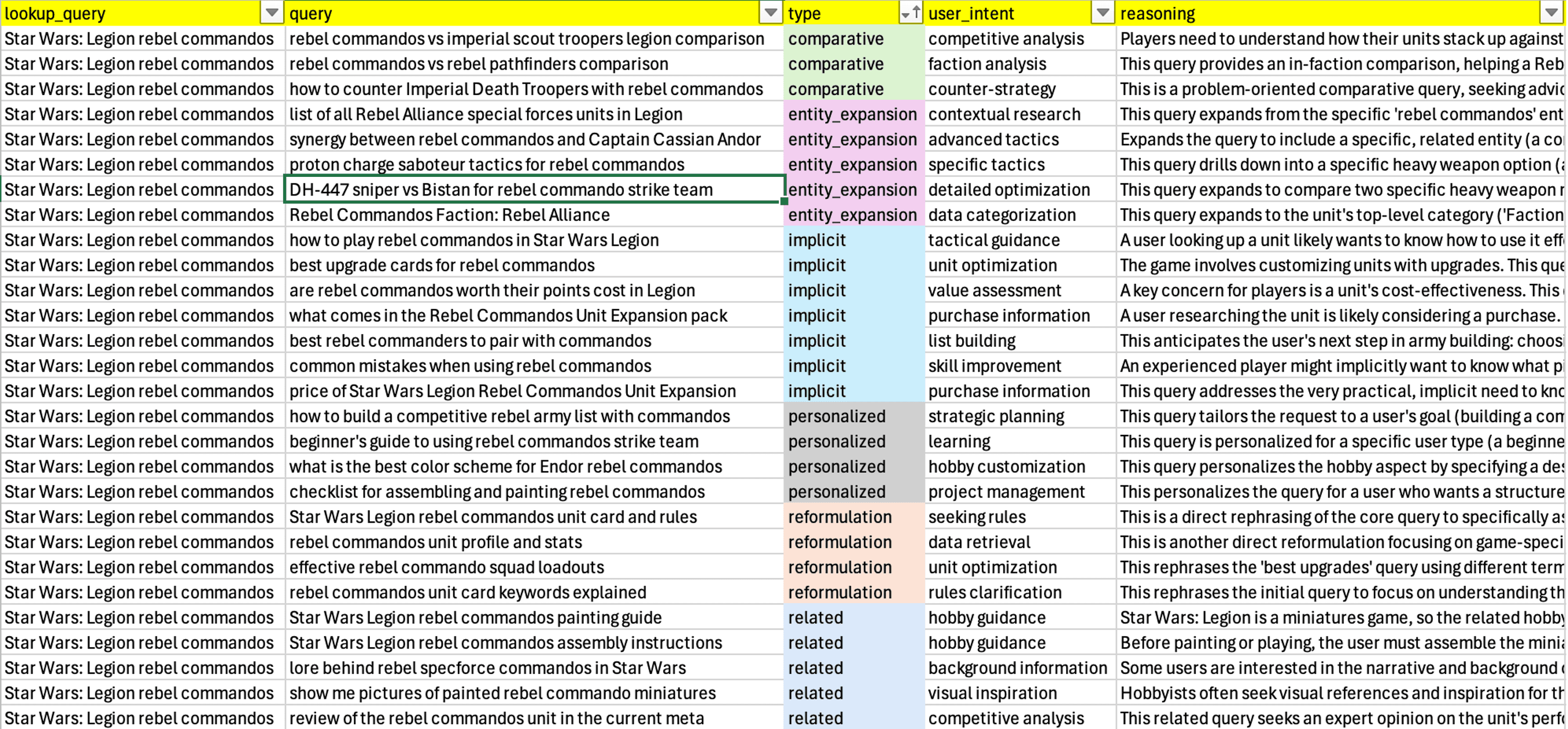
Task: Click 'rebel commandos unit card keywords explained' cell
Action: click(x=534, y=592)
